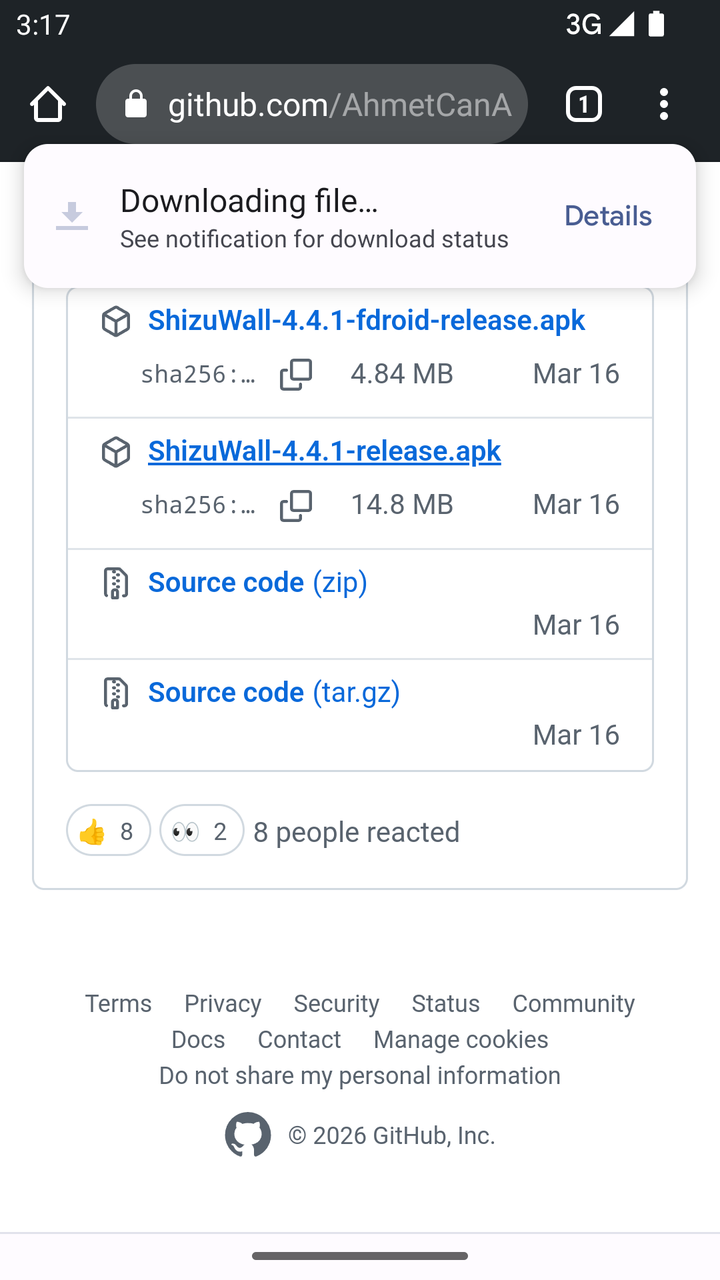This screenshot has height=1280, width=720.
Task: Tap the Android navigation gesture pill
Action: click(x=360, y=1256)
